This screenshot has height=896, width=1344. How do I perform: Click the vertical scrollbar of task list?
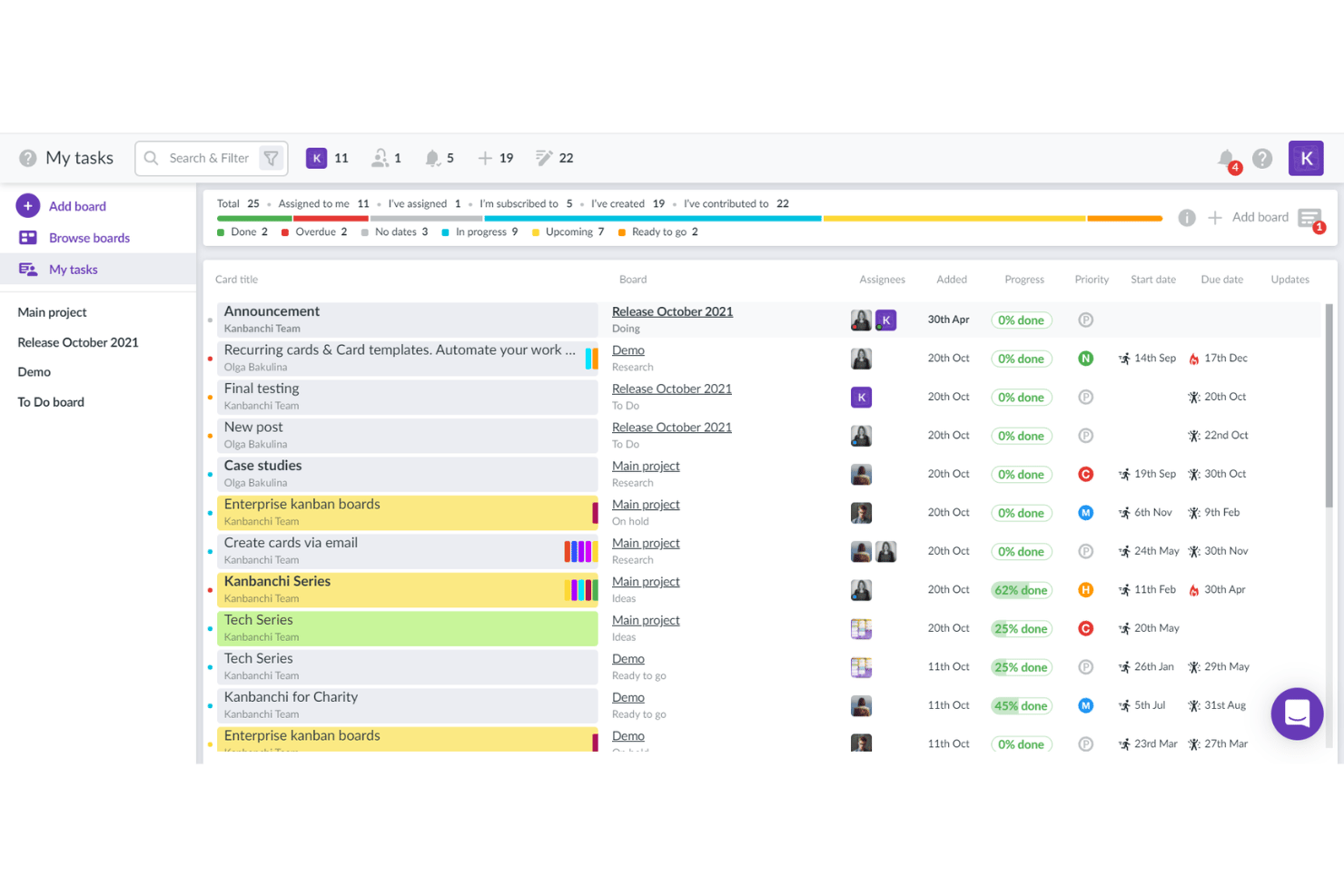pos(1329,405)
